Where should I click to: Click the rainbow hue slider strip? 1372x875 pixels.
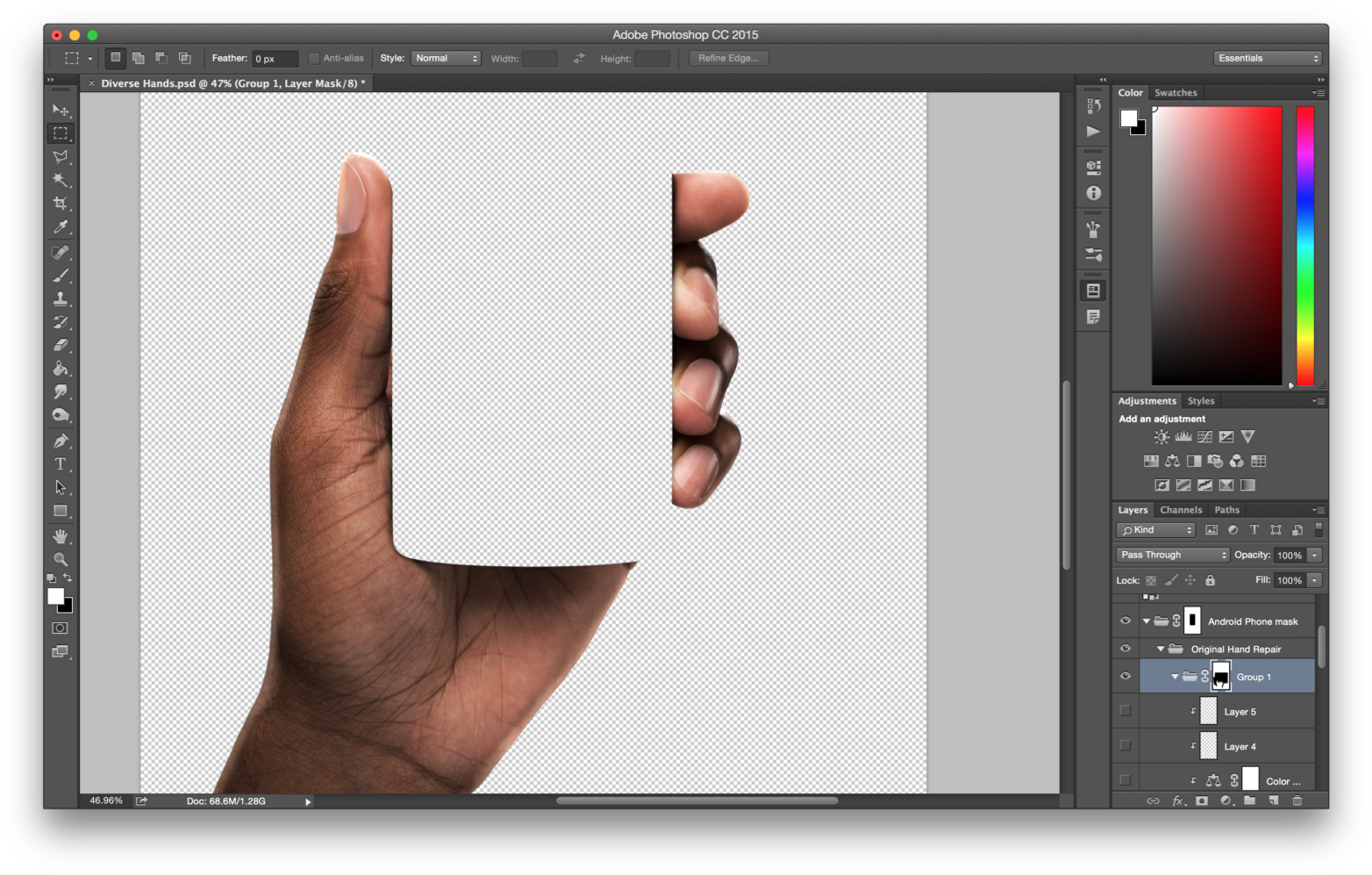coord(1305,246)
